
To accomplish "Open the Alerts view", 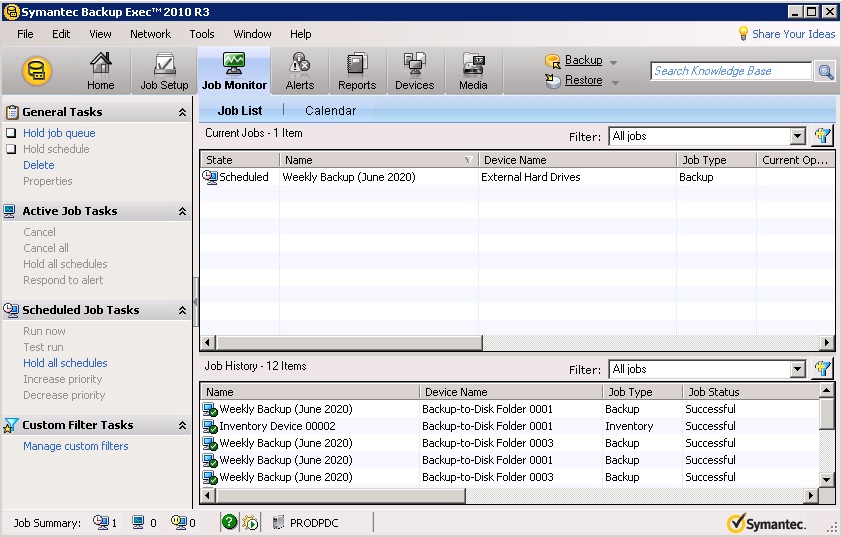I will point(300,71).
